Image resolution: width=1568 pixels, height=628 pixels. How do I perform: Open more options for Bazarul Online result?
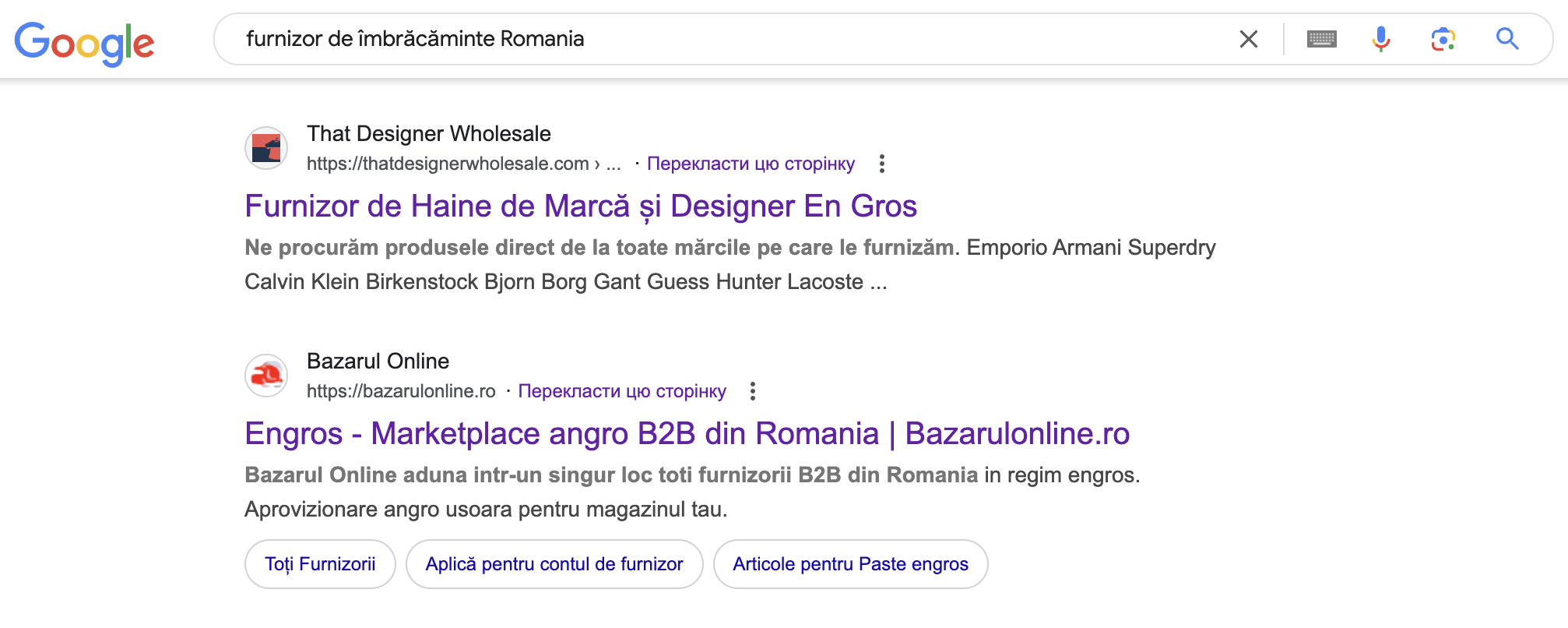(x=752, y=391)
